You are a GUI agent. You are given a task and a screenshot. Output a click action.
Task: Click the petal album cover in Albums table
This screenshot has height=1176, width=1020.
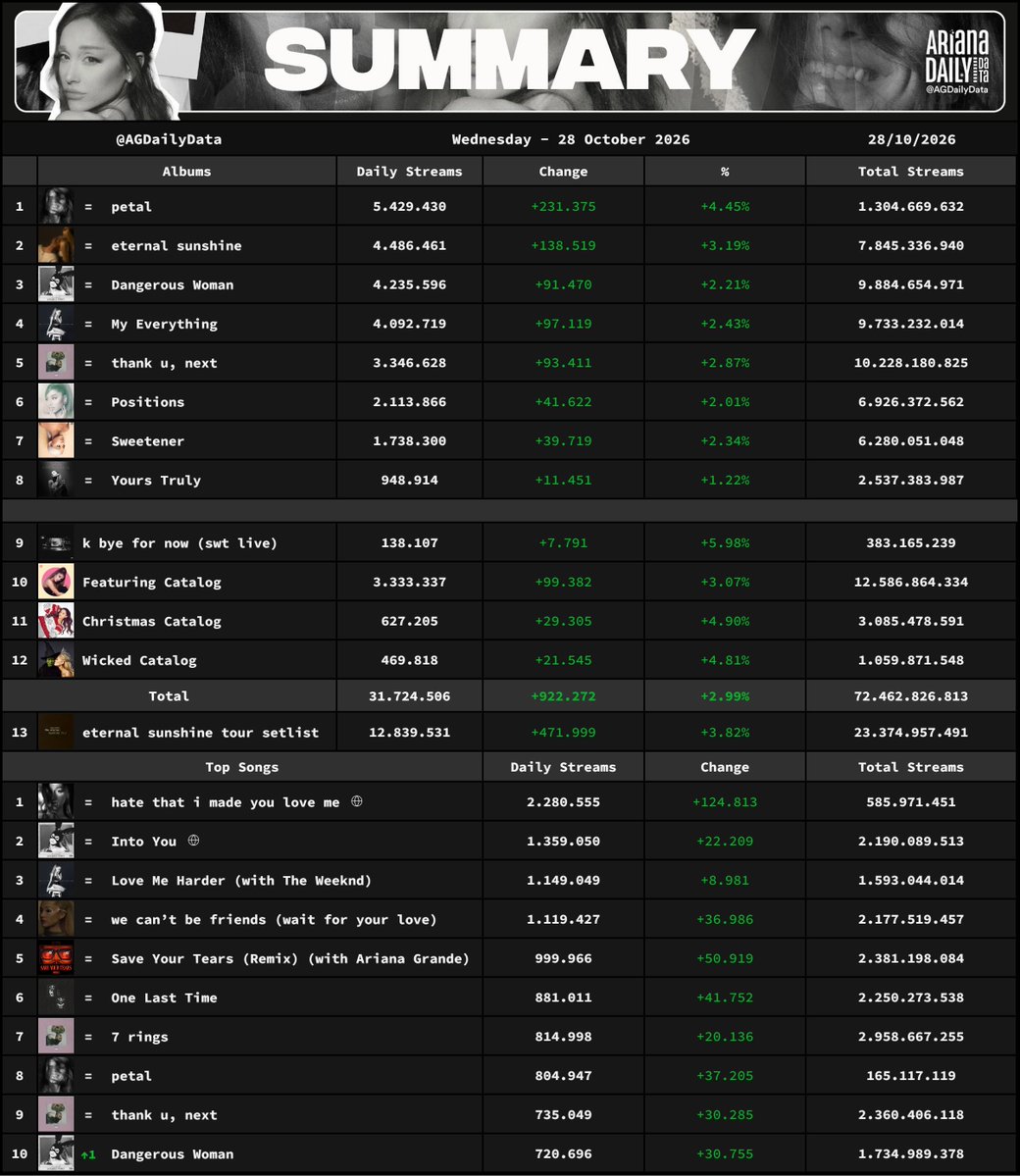pyautogui.click(x=56, y=206)
